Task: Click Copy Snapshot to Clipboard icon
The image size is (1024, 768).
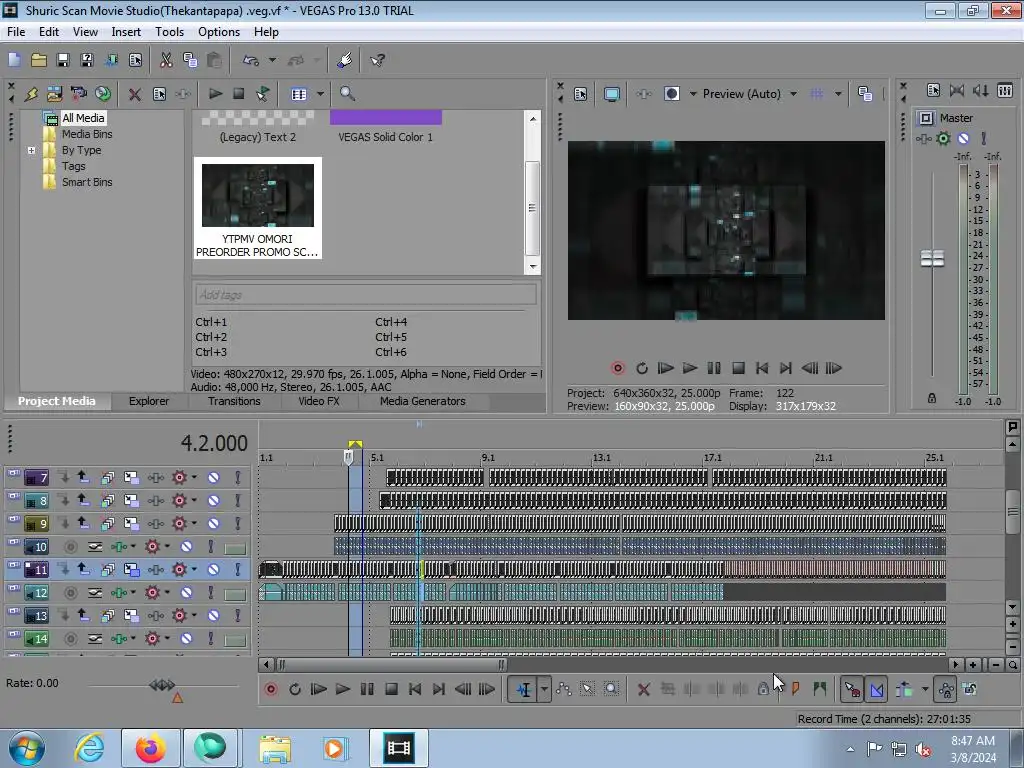Action: 865,94
